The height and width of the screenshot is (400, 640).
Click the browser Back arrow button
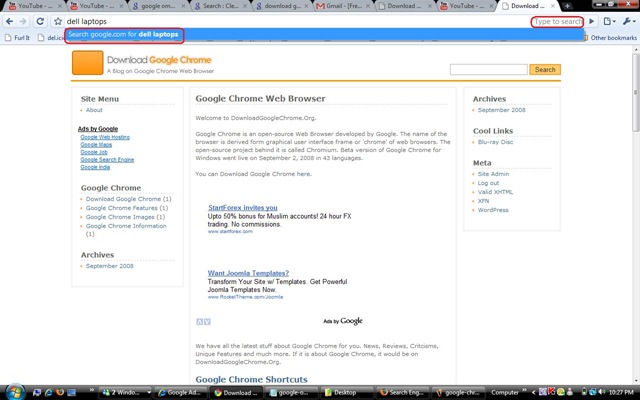9,21
